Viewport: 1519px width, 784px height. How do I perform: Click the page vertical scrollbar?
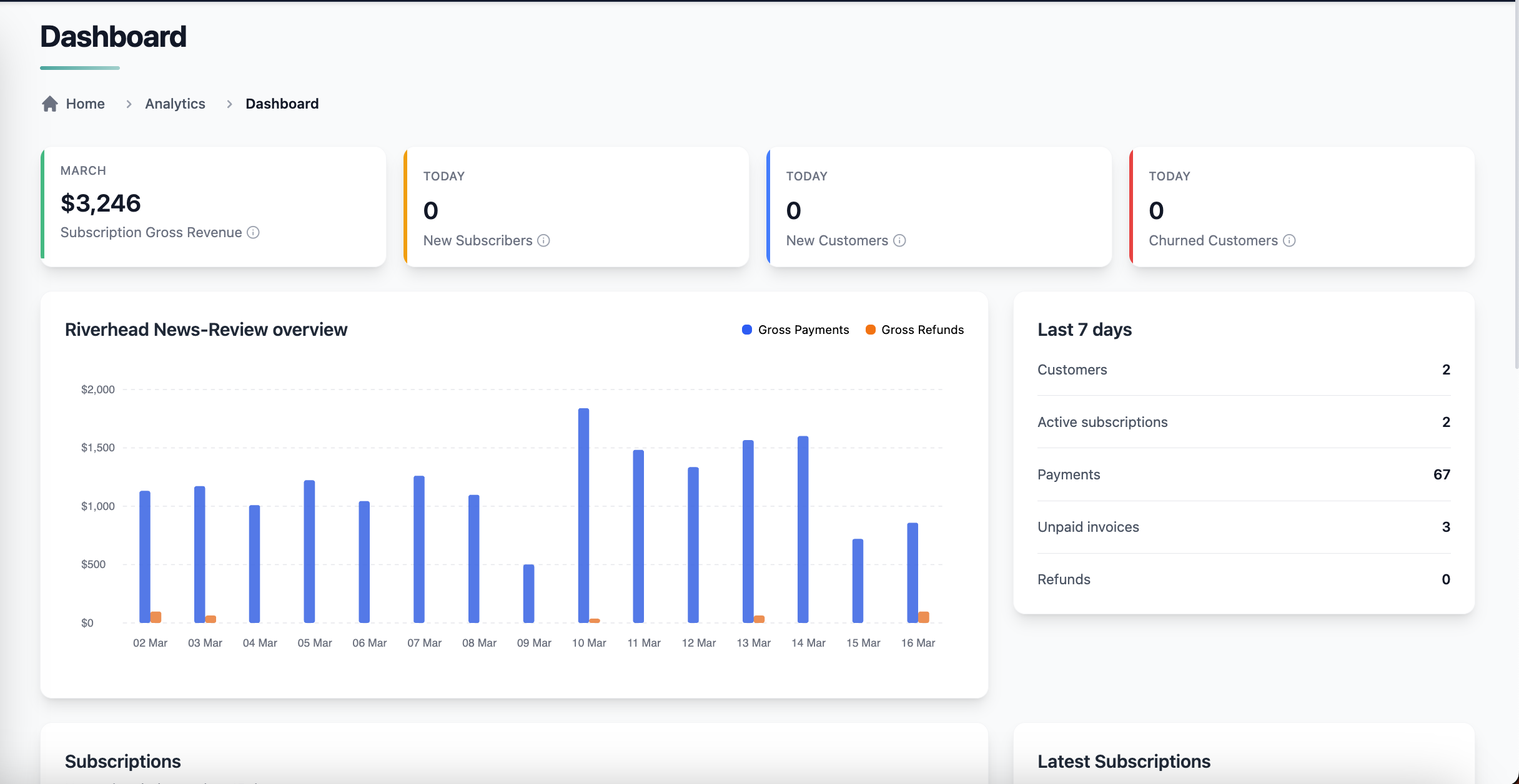click(1516, 187)
